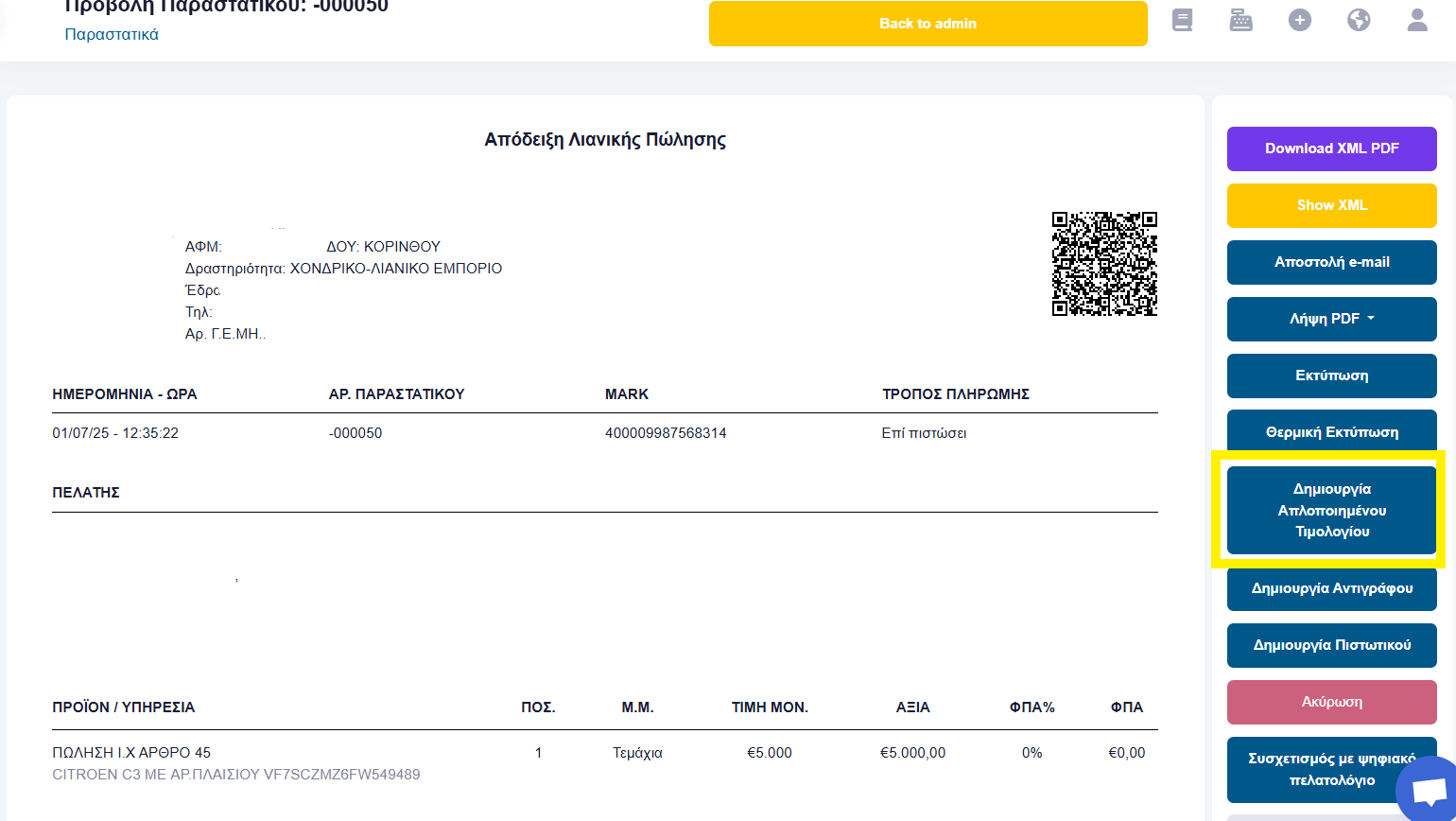
Task: Click the Show XML button
Action: click(1332, 205)
